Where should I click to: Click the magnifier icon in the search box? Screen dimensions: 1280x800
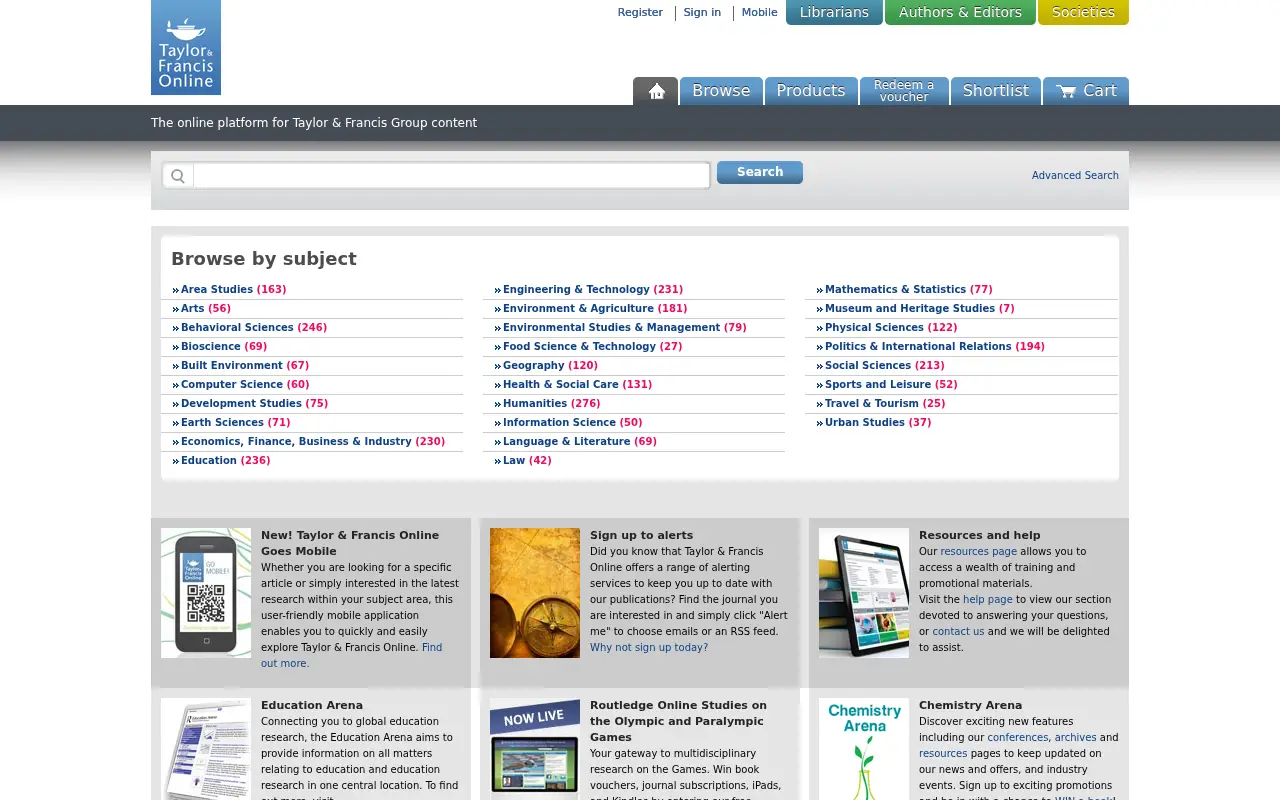click(x=178, y=176)
